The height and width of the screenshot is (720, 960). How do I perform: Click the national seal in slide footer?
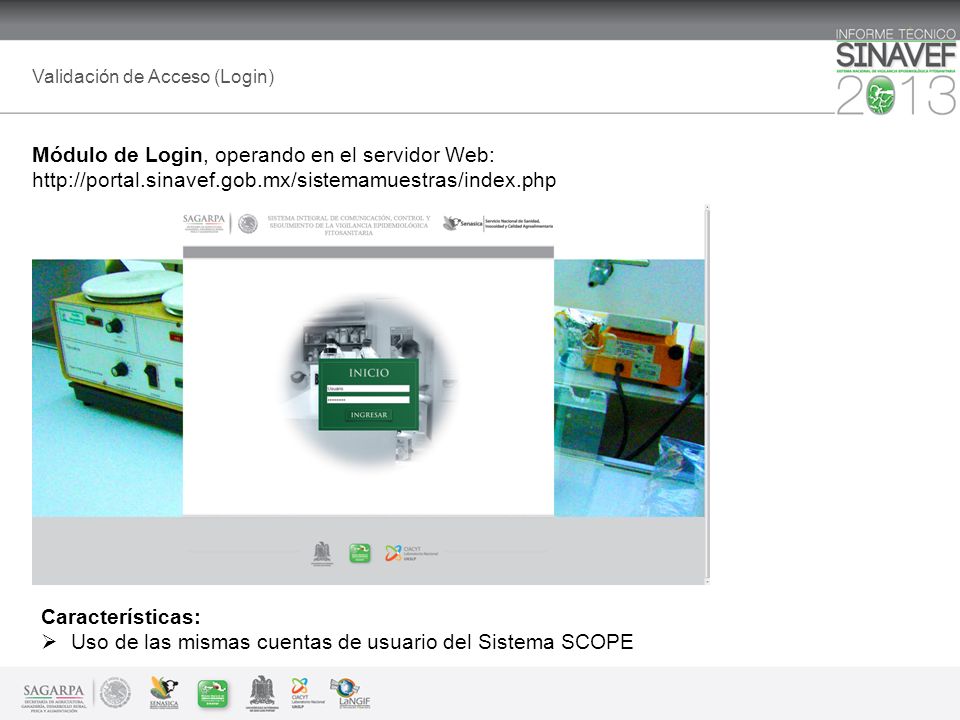(116, 693)
